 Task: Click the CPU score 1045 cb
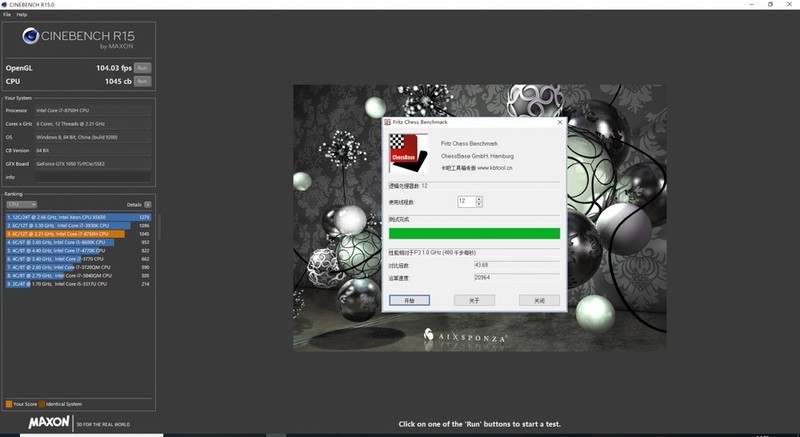[118, 81]
